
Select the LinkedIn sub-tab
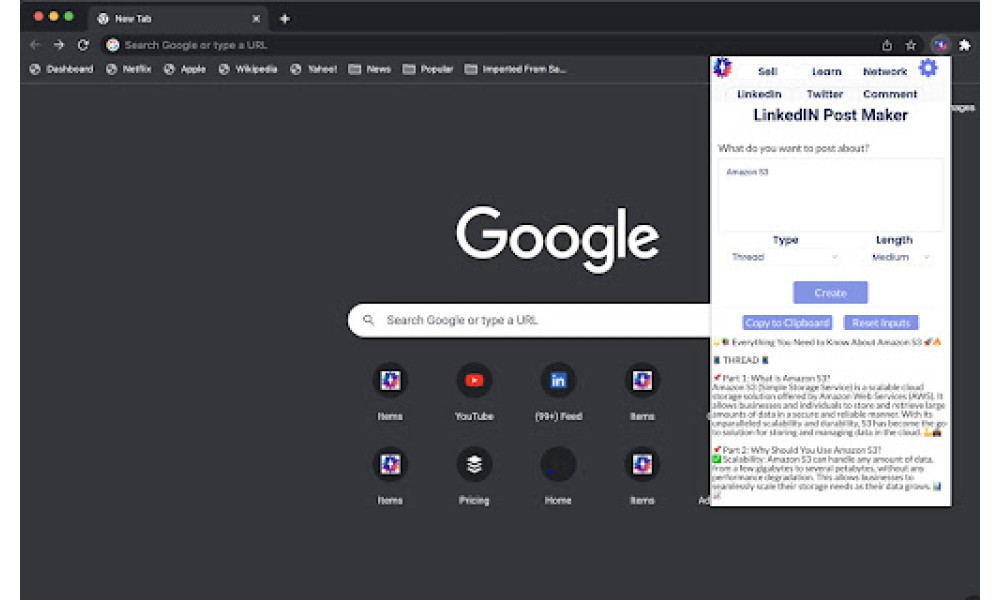pos(759,94)
